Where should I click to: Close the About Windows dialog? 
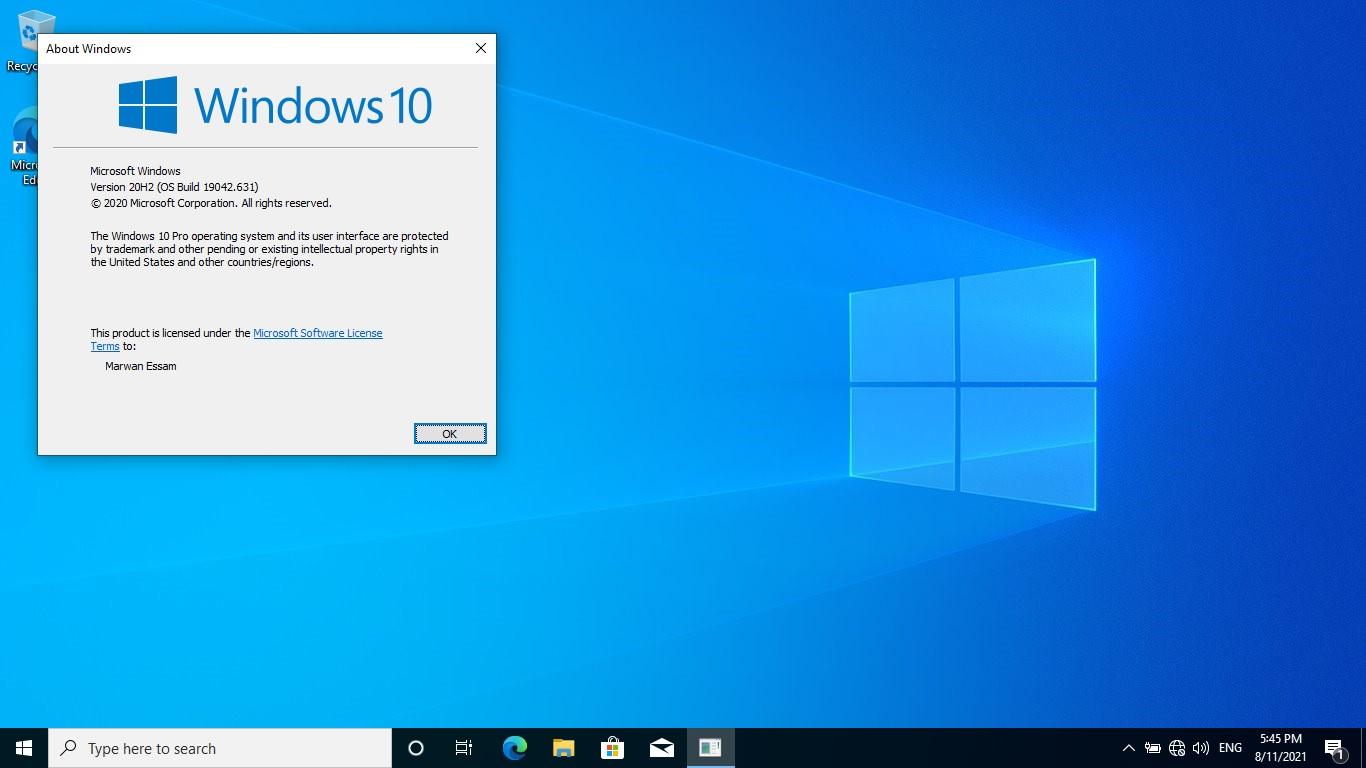pos(481,48)
